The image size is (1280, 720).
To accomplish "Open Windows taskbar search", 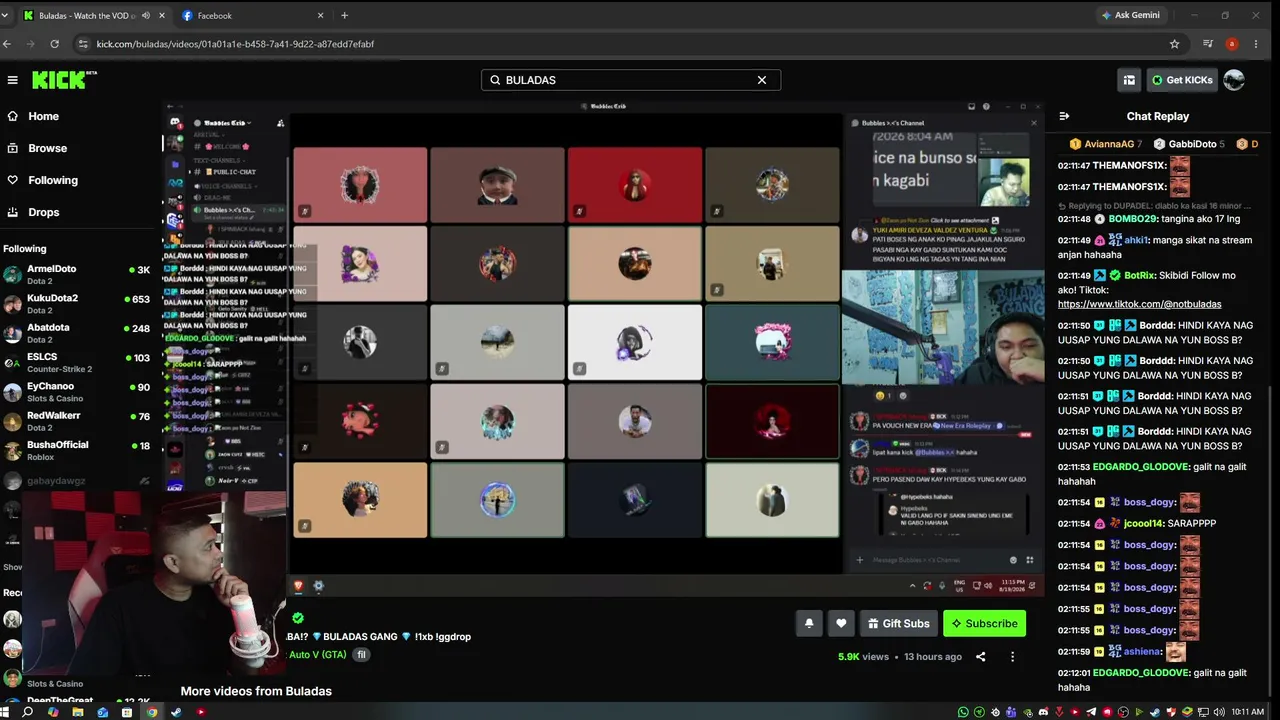I will click(x=28, y=712).
